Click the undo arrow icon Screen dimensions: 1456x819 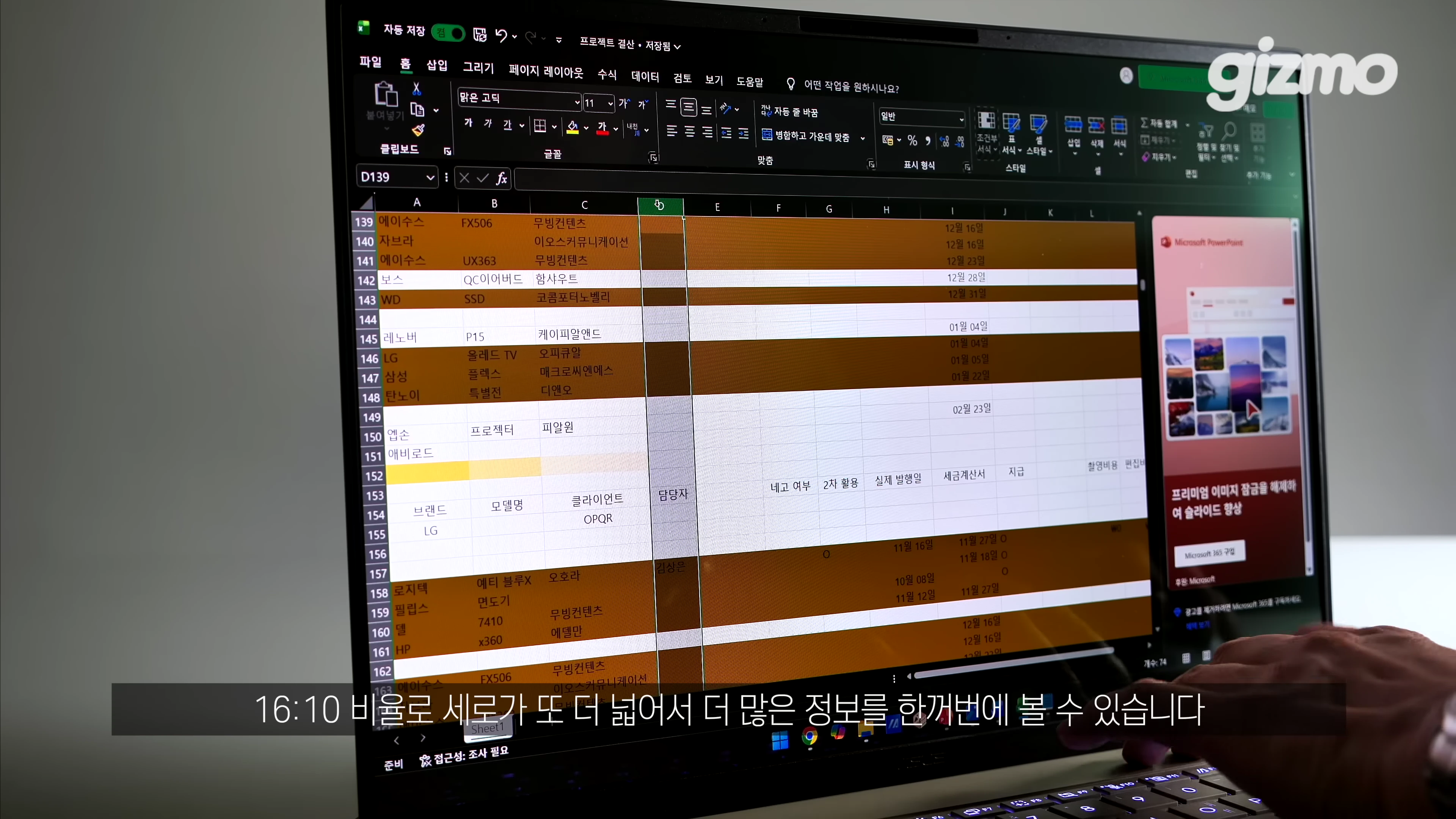click(501, 36)
